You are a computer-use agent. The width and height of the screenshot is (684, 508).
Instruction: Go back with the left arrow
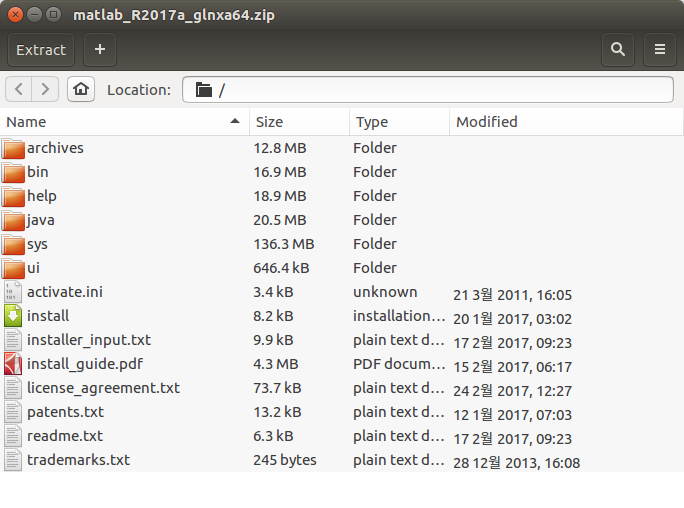[x=18, y=89]
